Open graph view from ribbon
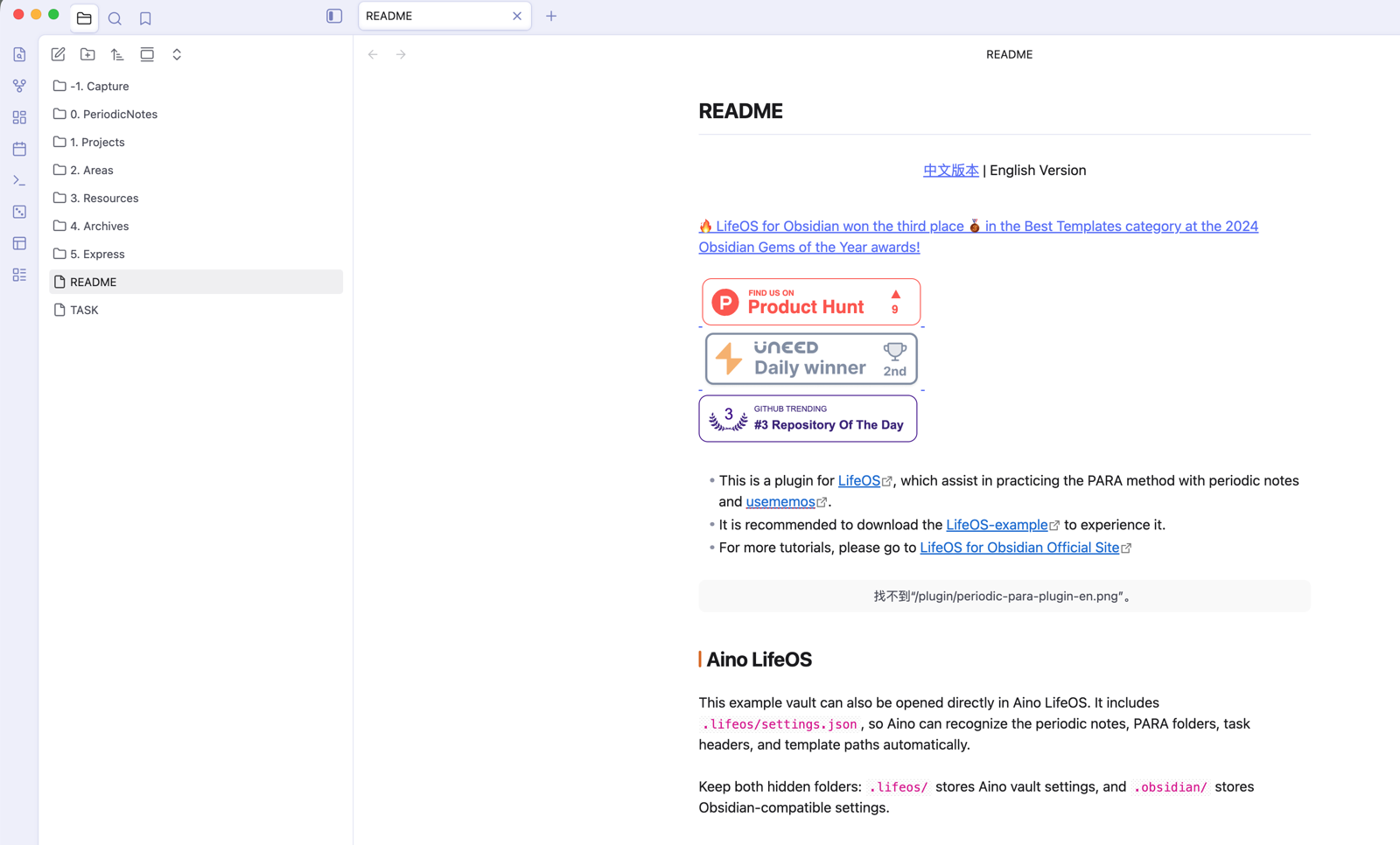Image resolution: width=1400 pixels, height=845 pixels. [x=19, y=86]
